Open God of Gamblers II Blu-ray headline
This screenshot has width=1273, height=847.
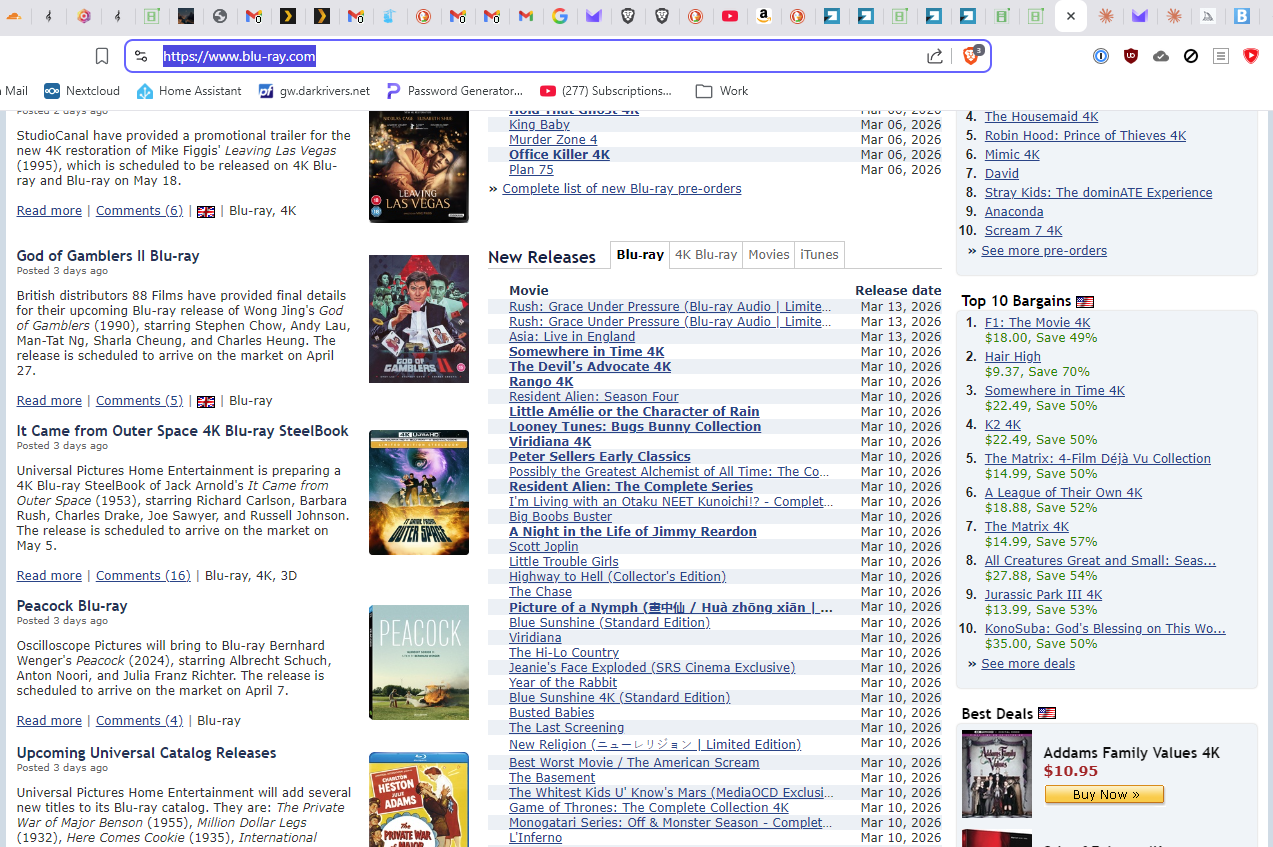108,256
